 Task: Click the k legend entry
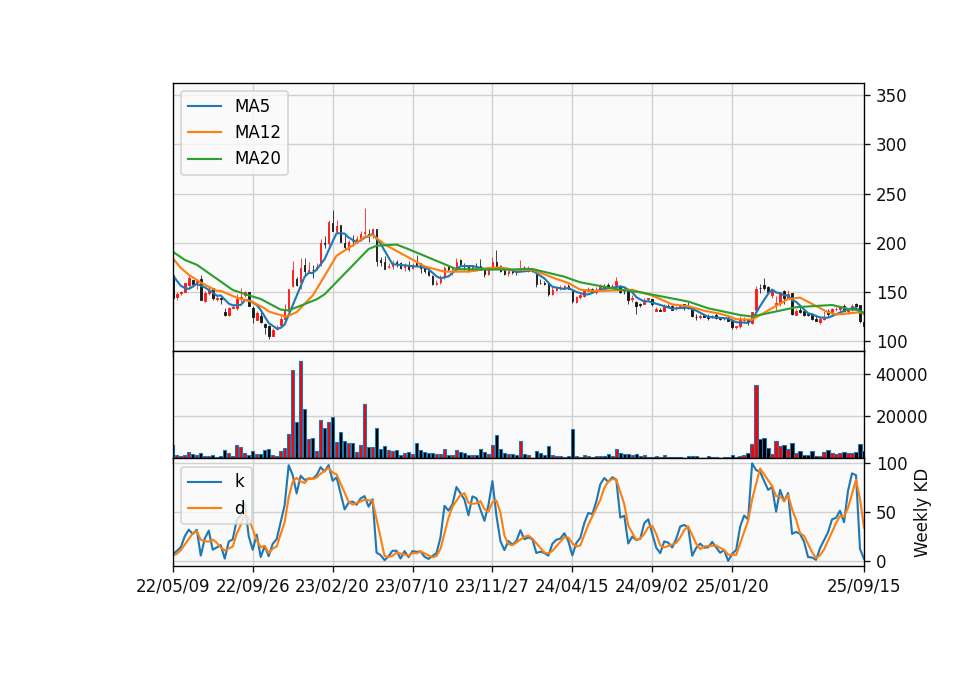click(x=239, y=481)
